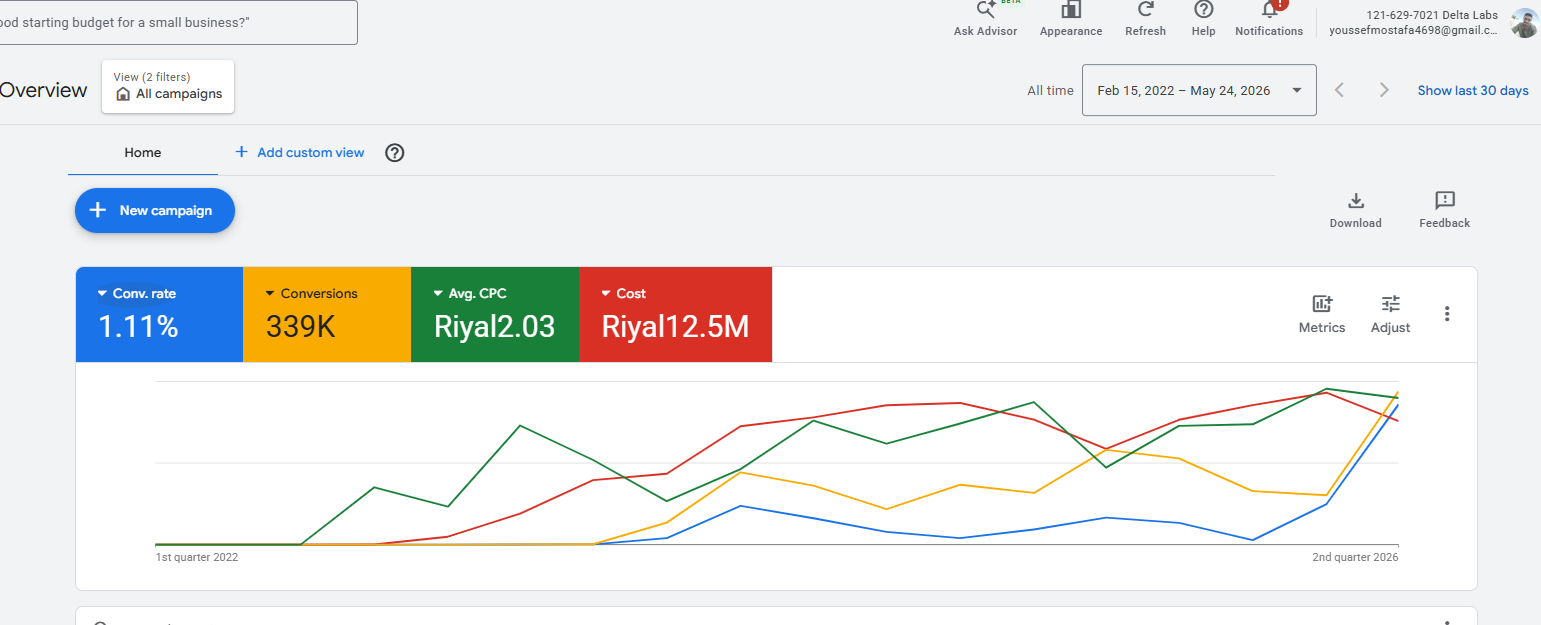Click Show last 30 days link

coord(1473,91)
